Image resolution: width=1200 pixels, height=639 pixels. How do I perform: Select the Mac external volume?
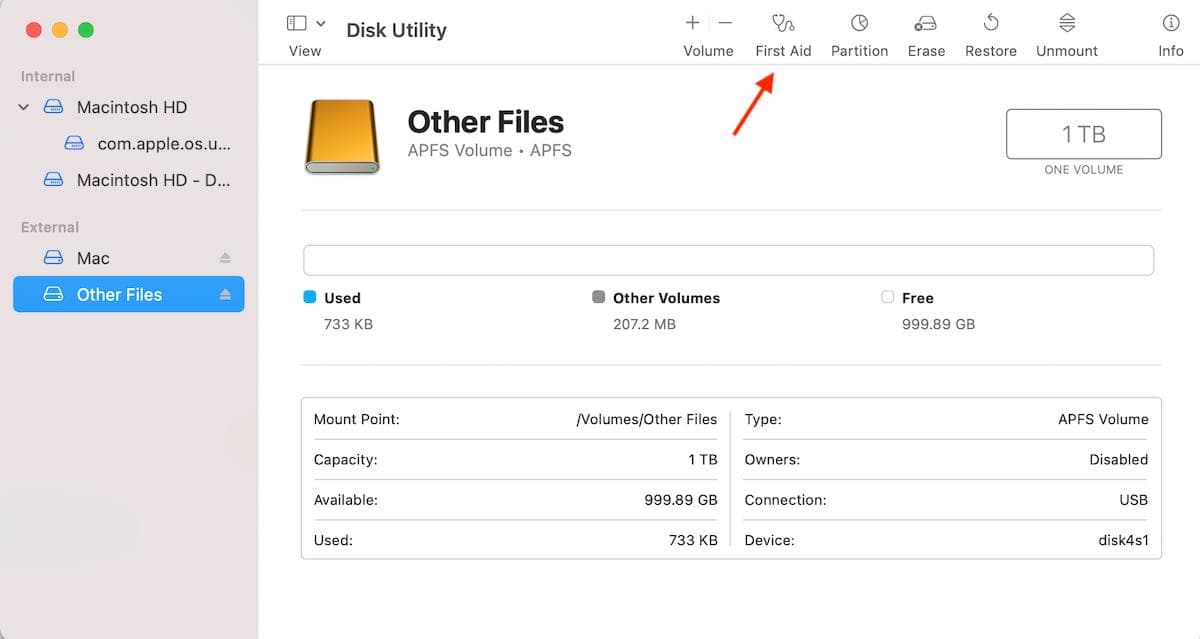(127, 258)
